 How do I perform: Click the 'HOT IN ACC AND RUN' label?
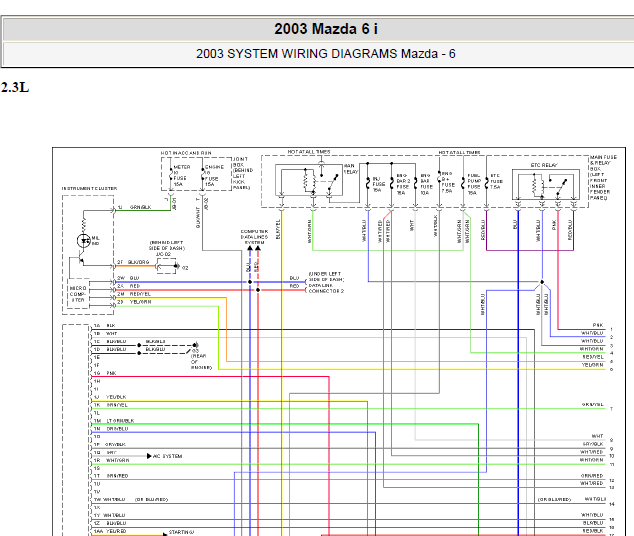(186, 153)
